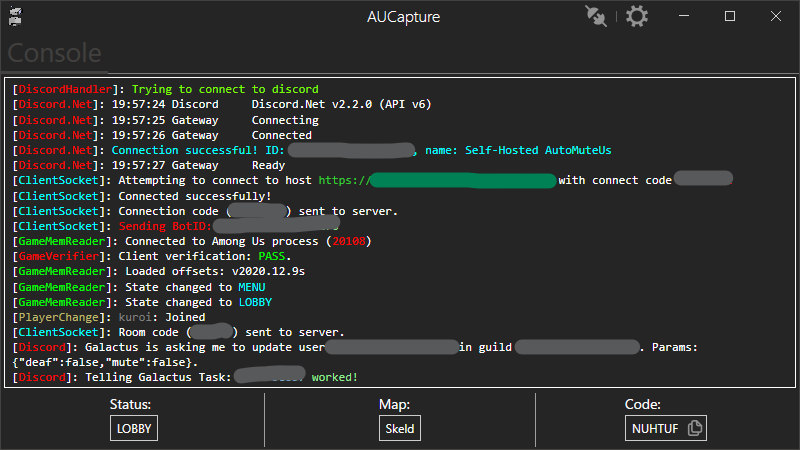Viewport: 800px width, 450px height.
Task: Click the plug connection icon in title bar
Action: pyautogui.click(x=597, y=17)
